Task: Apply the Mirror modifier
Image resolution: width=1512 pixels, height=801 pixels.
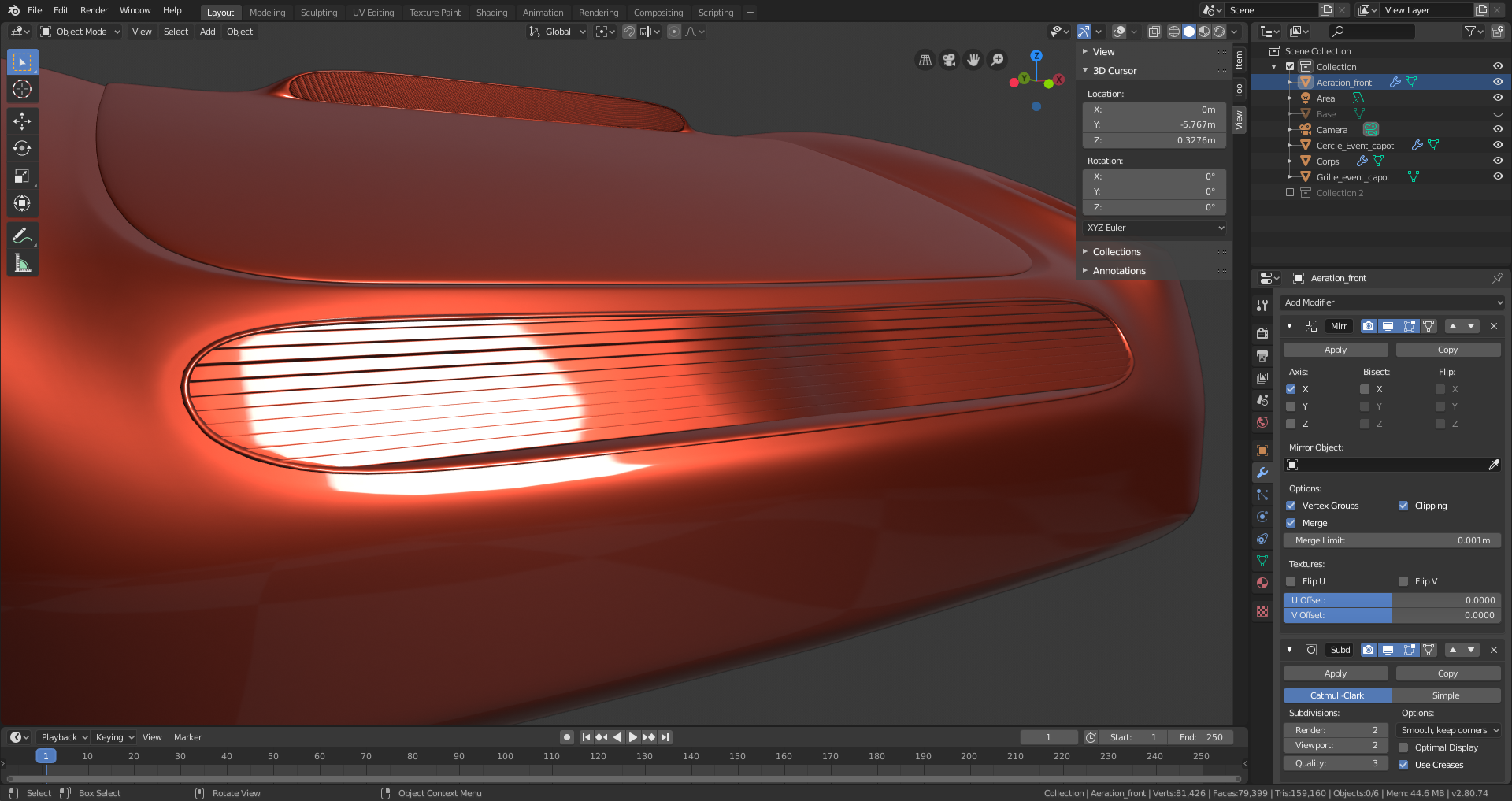Action: (1335, 350)
